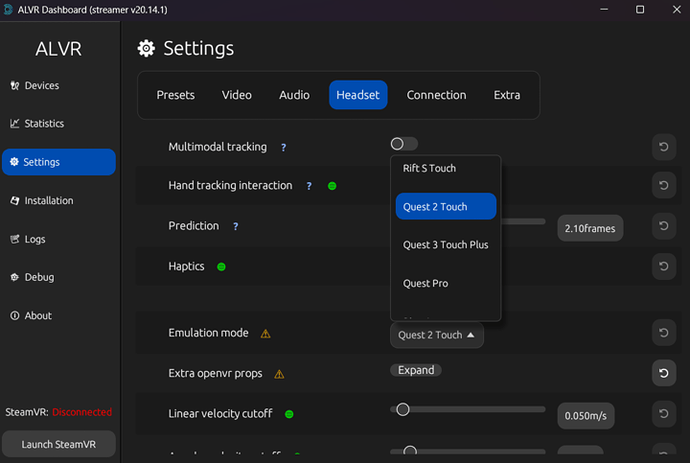Click the reset icon for Haptics row

(662, 266)
